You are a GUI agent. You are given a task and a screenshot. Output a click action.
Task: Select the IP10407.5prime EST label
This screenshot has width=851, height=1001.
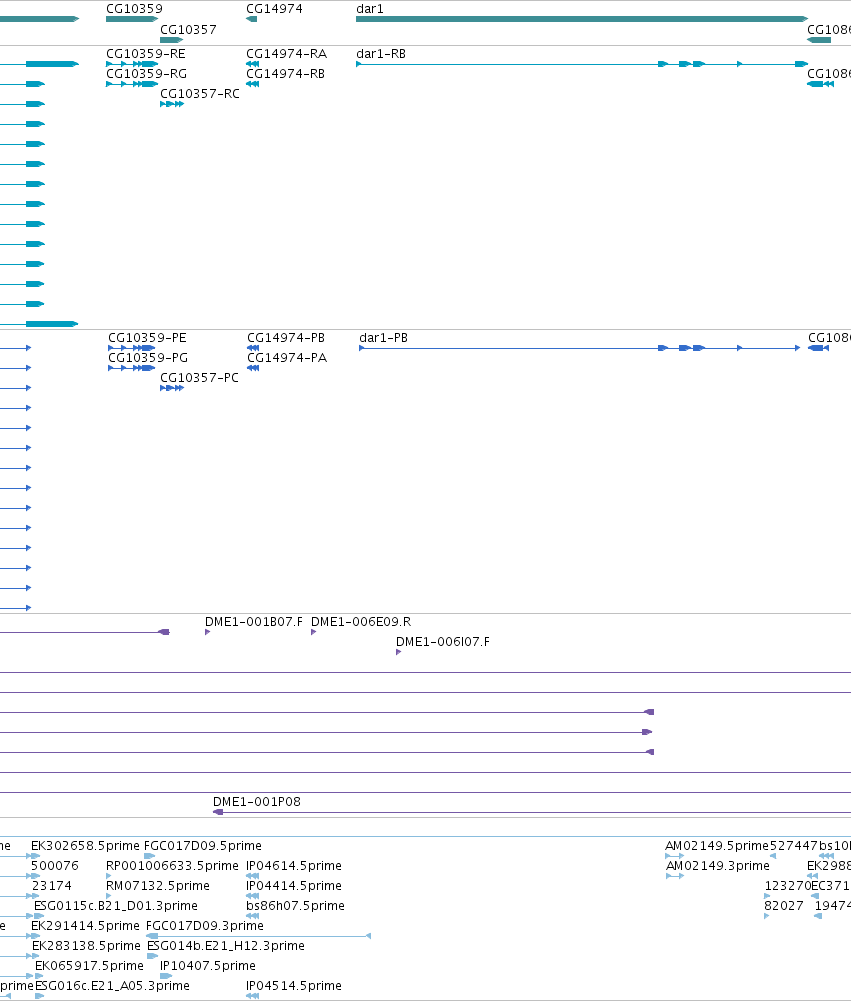coord(207,966)
